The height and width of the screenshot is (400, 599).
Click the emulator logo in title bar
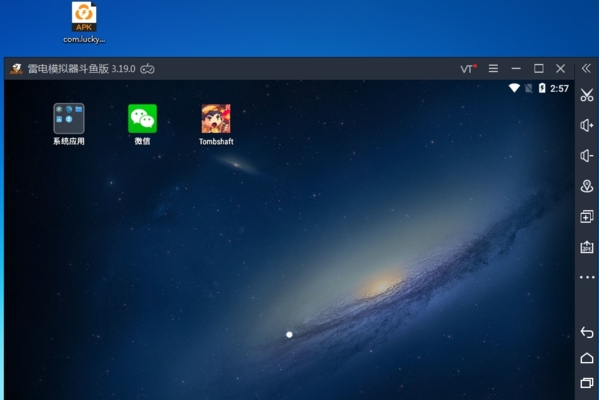click(x=16, y=69)
